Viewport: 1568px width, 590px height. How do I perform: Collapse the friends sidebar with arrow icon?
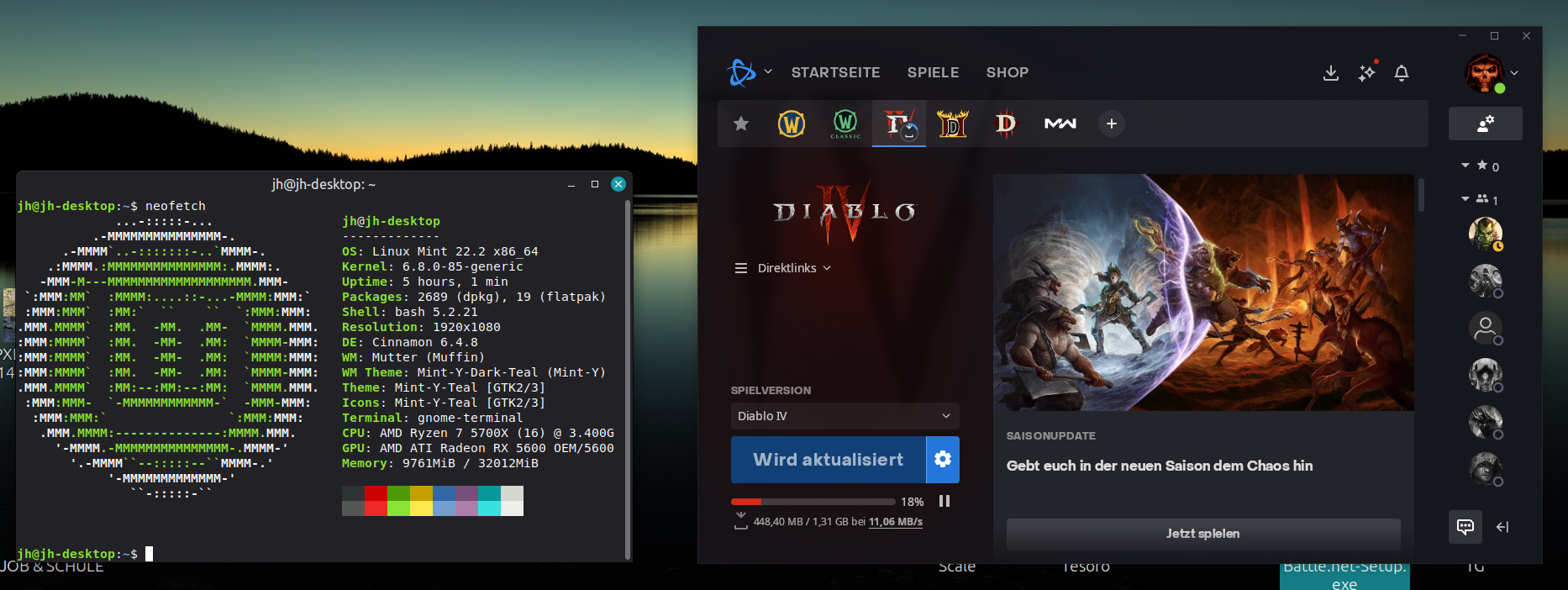1502,527
